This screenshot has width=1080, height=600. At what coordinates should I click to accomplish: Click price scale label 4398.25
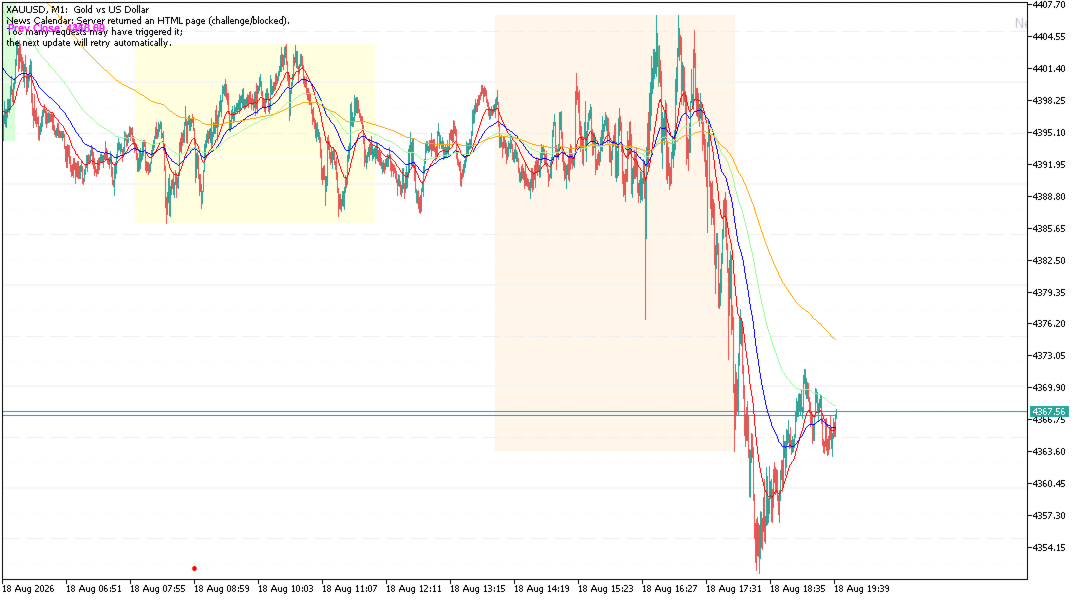pos(1048,101)
